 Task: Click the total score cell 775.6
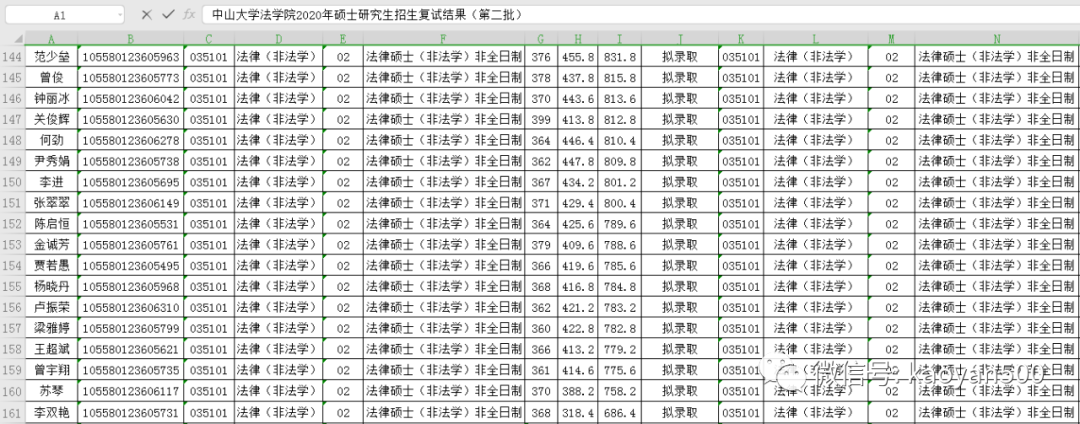619,370
